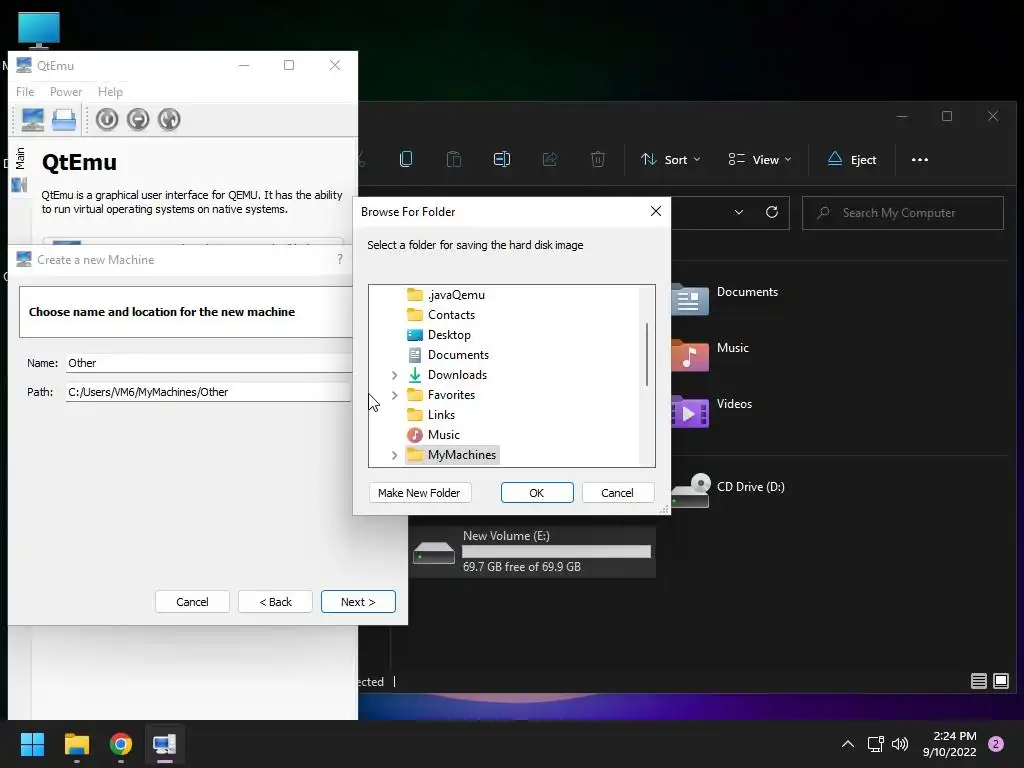Click the new machine icon in QtEmu toolbar
Viewport: 1024px width, 768px height.
tap(32, 120)
